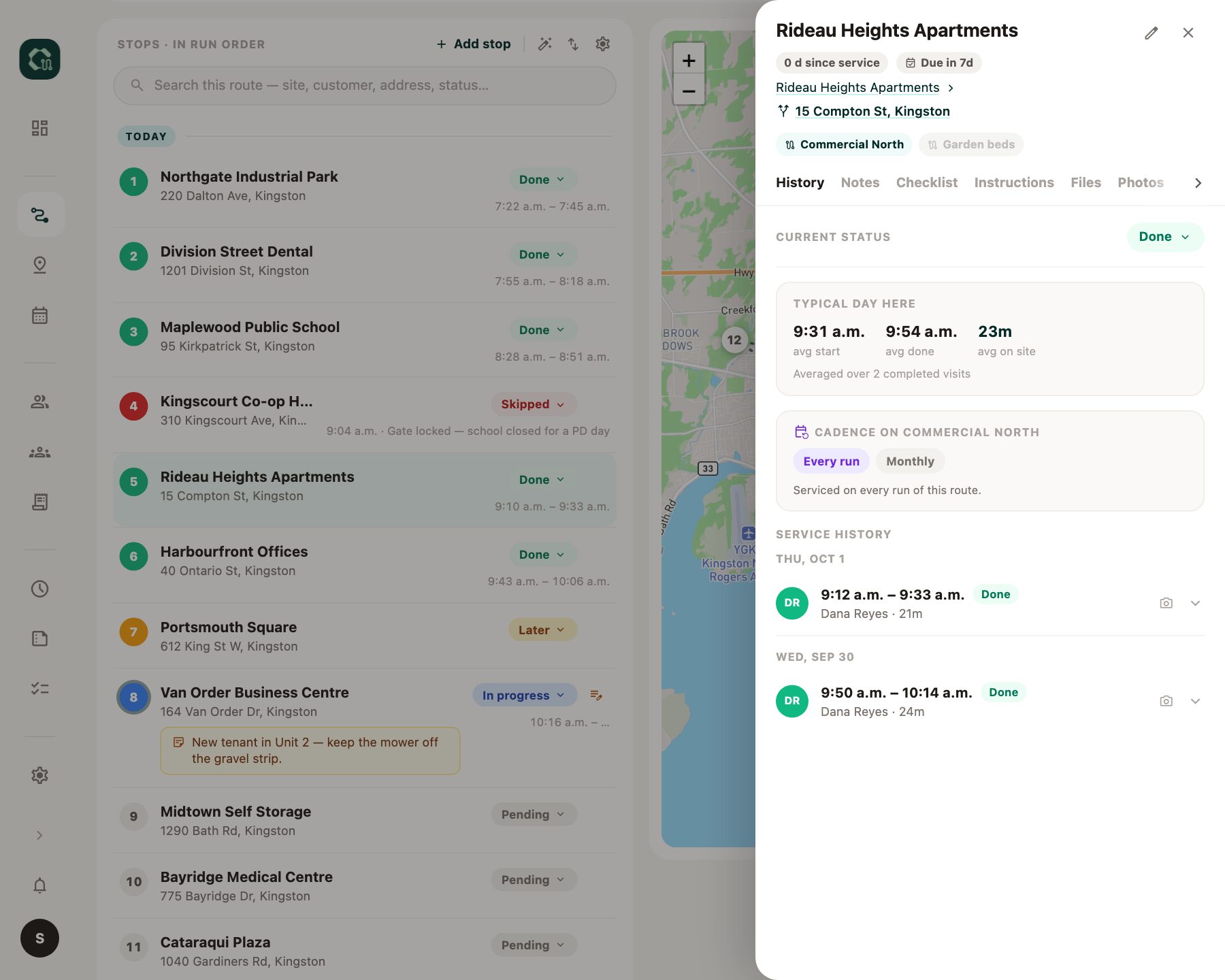Image resolution: width=1225 pixels, height=980 pixels.
Task: Open the routes icon in the sidebar
Action: [40, 215]
